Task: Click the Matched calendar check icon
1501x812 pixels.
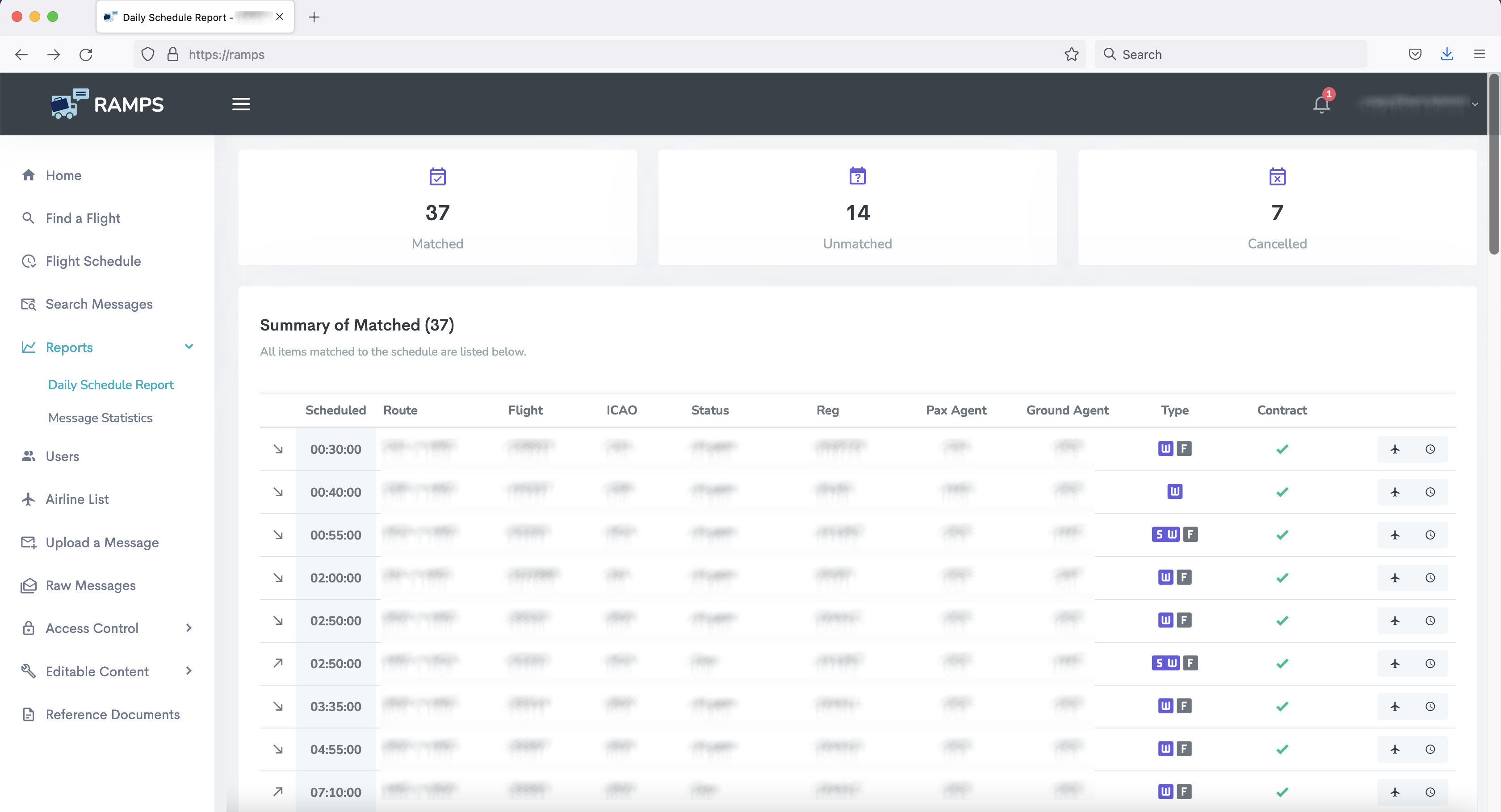Action: (x=437, y=176)
